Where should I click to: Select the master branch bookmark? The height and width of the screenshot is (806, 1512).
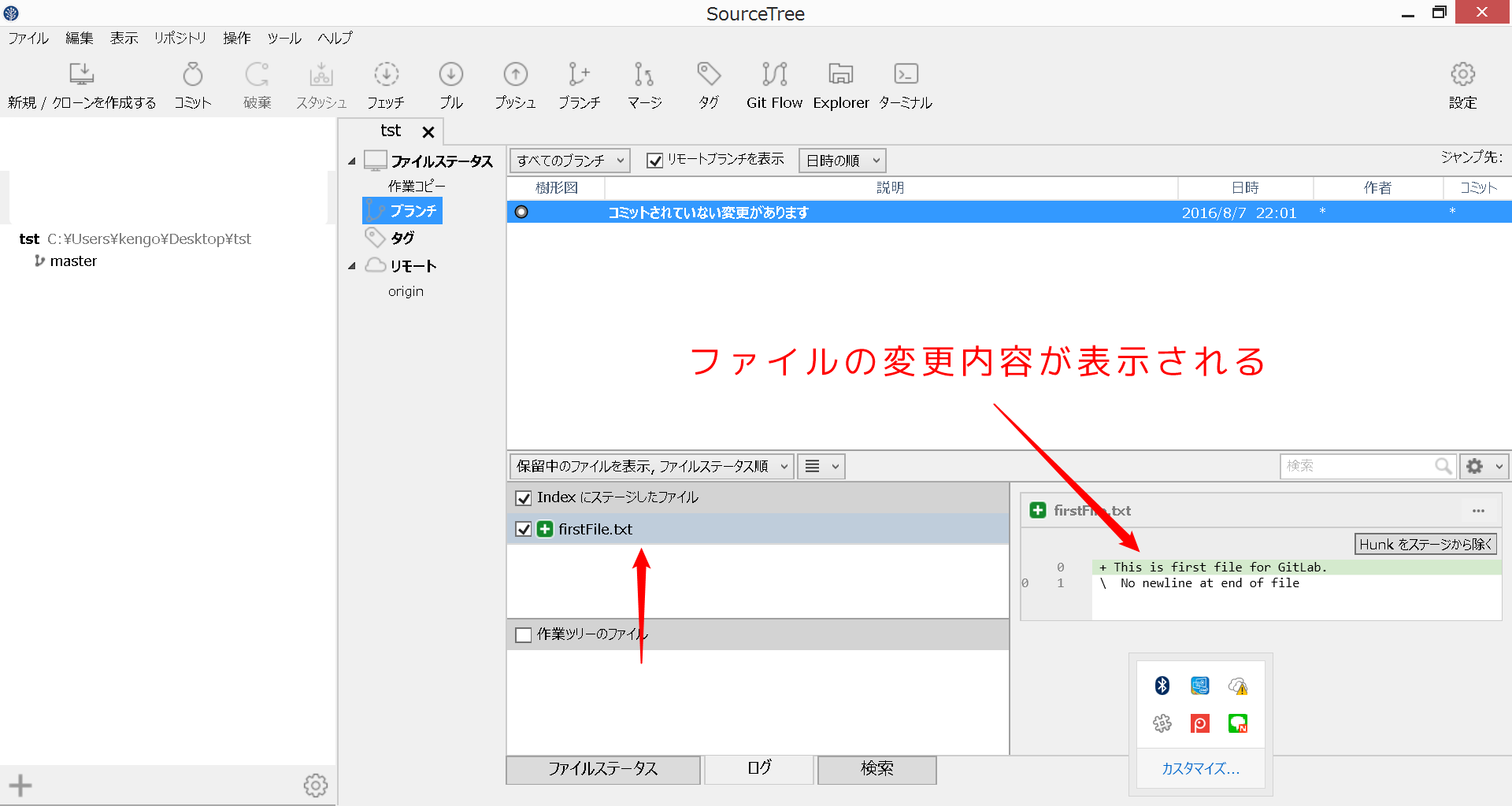[x=73, y=261]
